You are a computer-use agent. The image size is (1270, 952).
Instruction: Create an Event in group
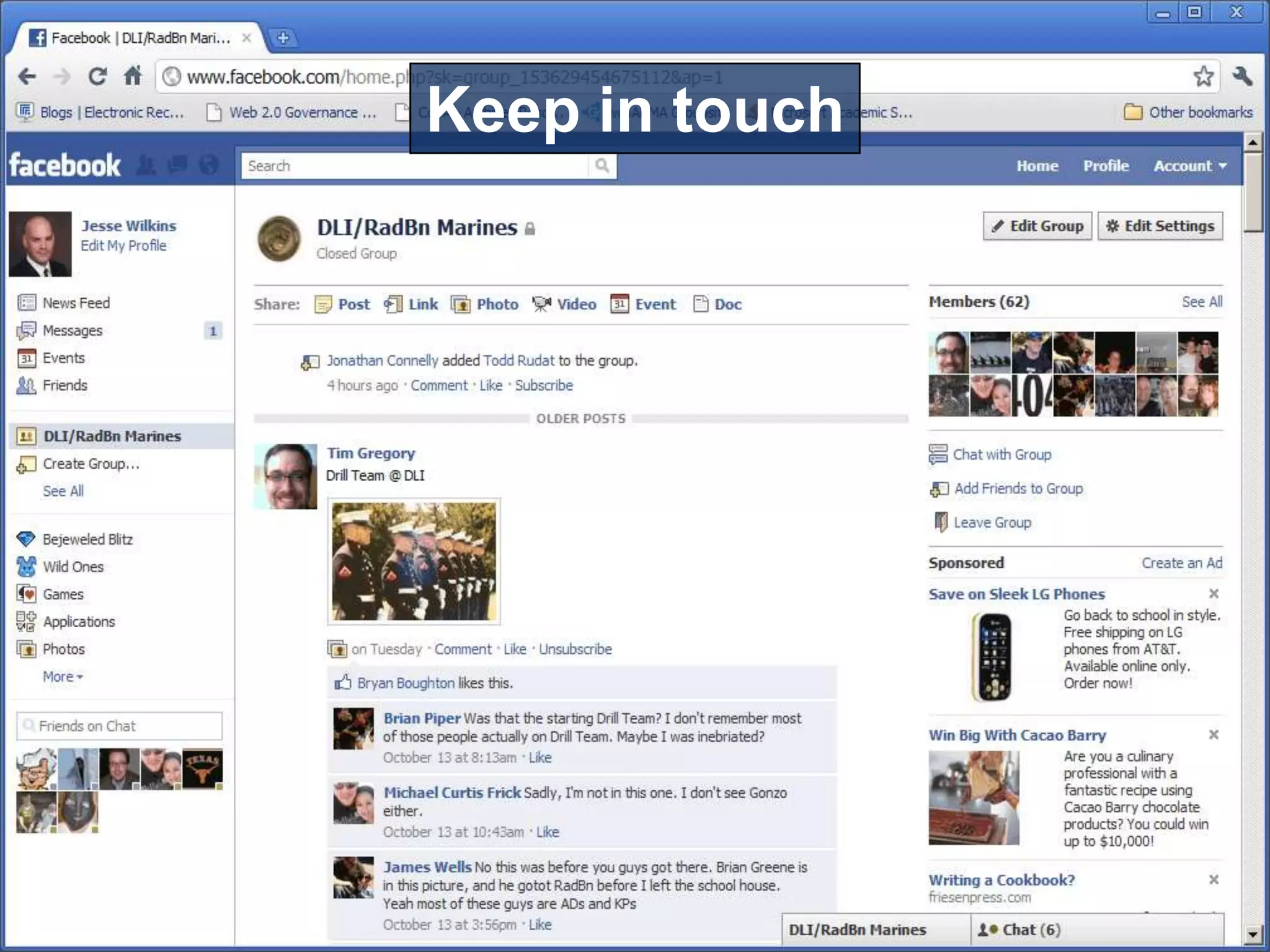pyautogui.click(x=643, y=304)
